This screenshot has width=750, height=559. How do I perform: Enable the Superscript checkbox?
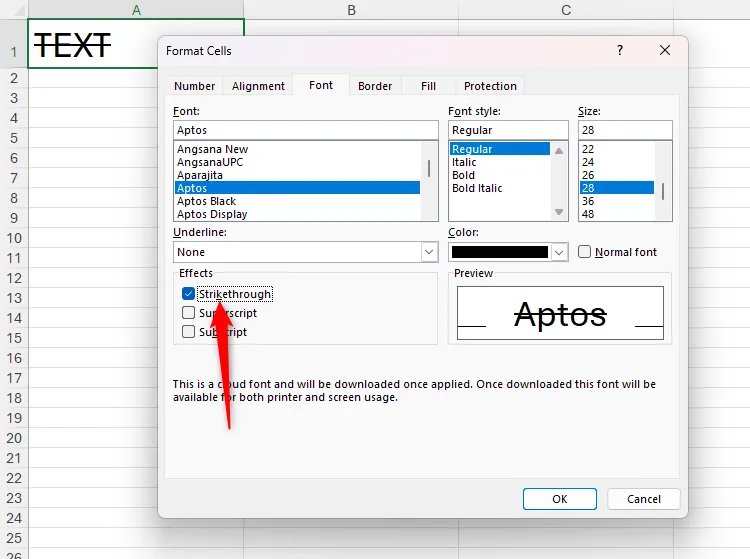pos(189,313)
